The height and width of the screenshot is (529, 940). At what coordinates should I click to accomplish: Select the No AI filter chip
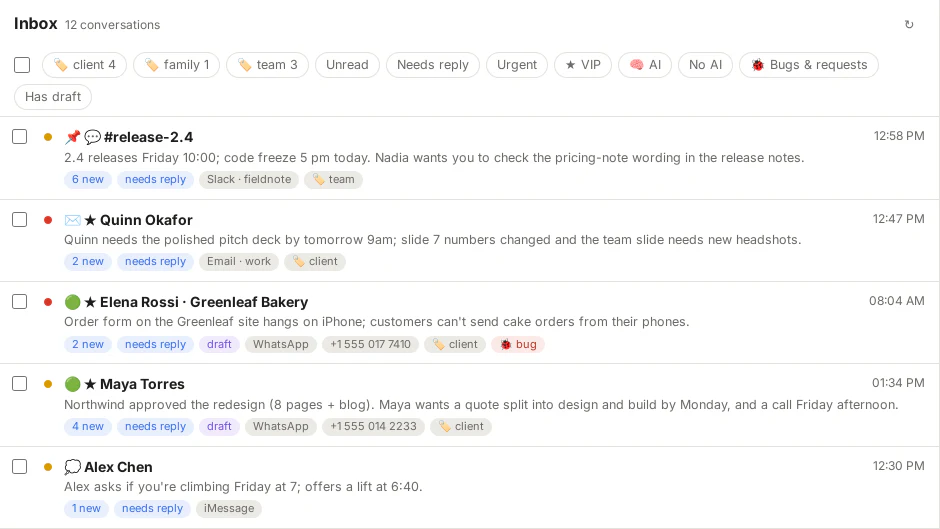click(x=705, y=65)
